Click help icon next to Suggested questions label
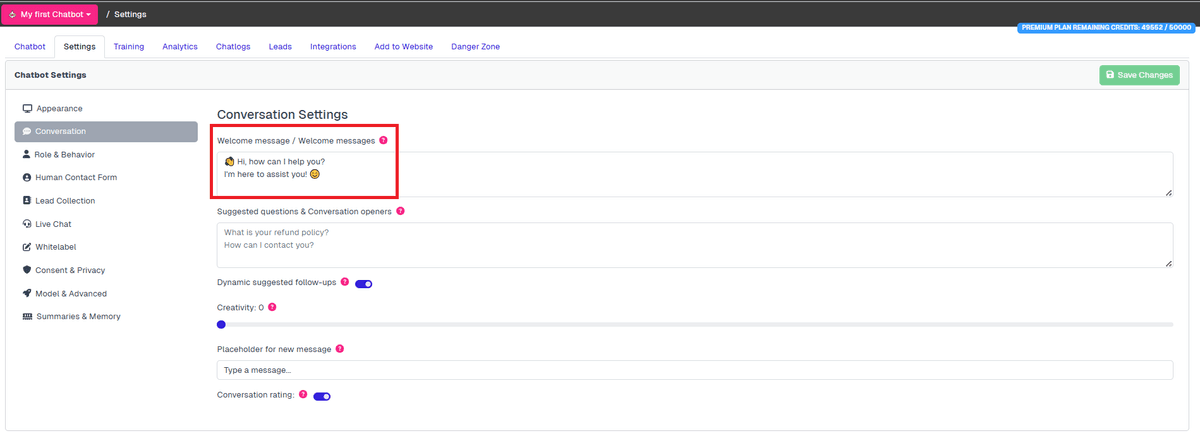 point(401,211)
